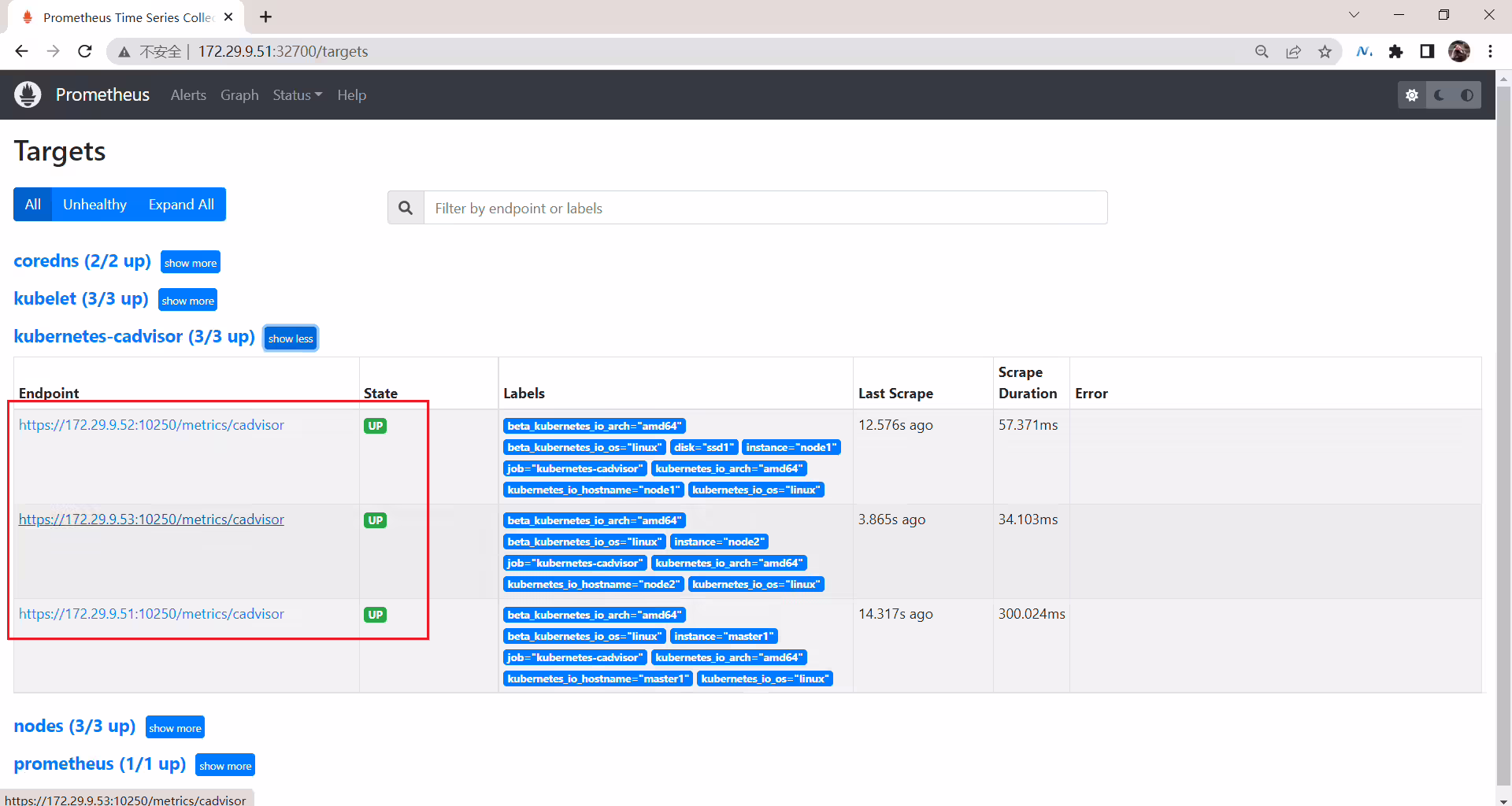This screenshot has width=1512, height=806.
Task: Show only Unhealthy targets
Action: 94,205
